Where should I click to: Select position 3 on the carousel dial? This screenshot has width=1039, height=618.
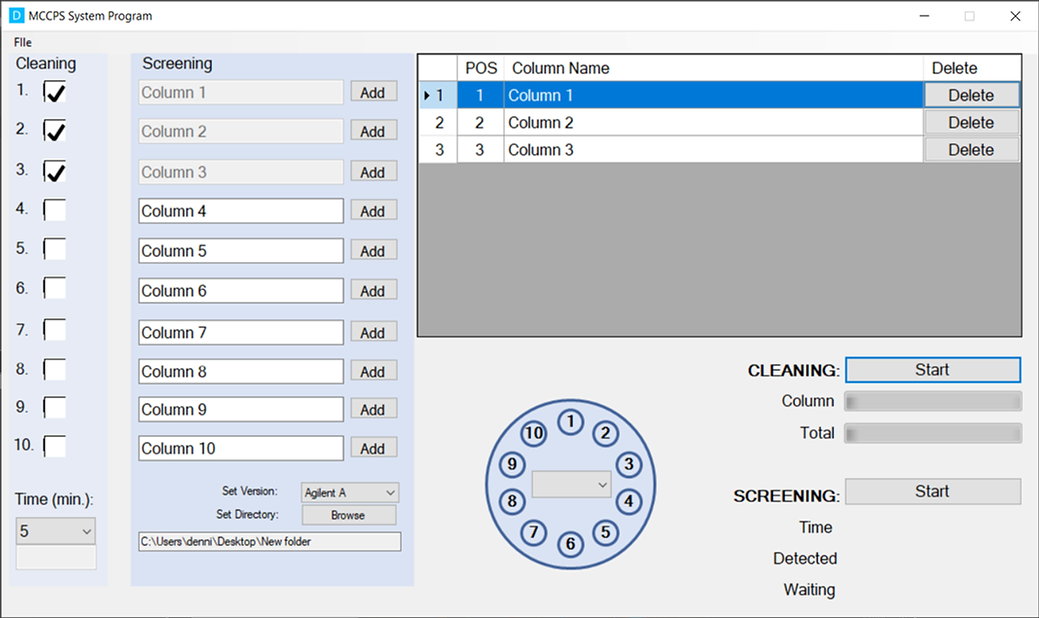pos(629,464)
